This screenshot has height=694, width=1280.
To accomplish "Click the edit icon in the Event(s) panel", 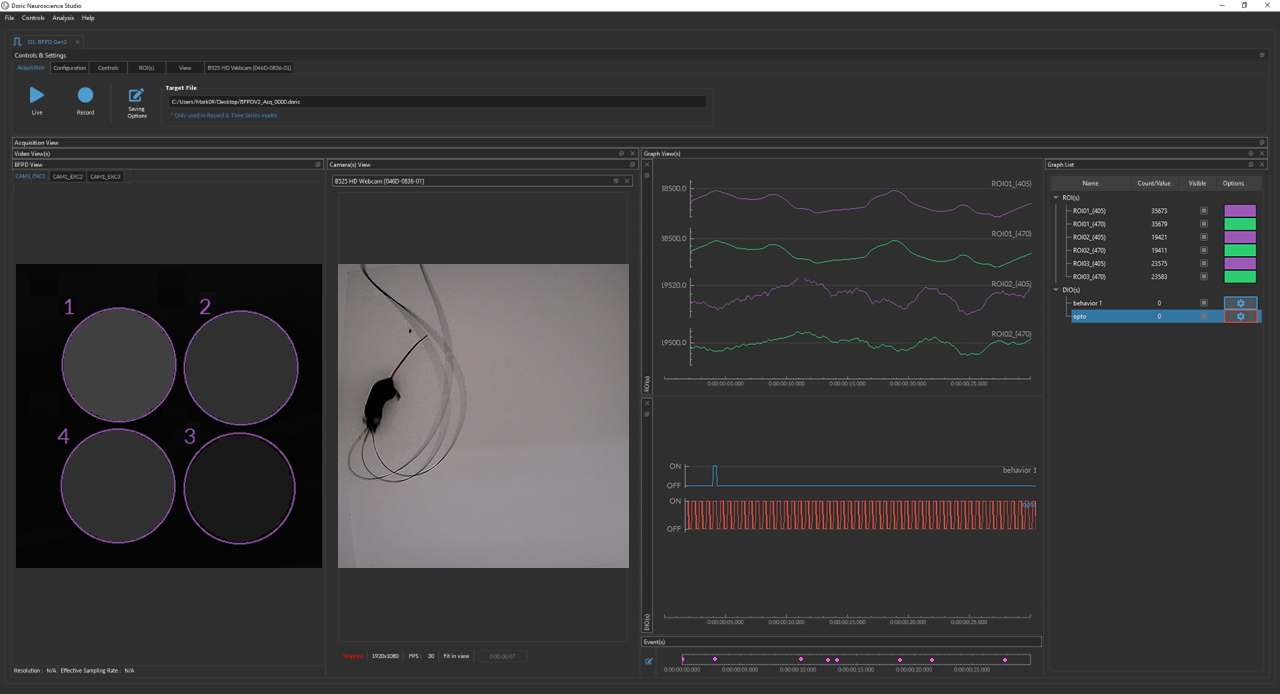I will coord(648,661).
